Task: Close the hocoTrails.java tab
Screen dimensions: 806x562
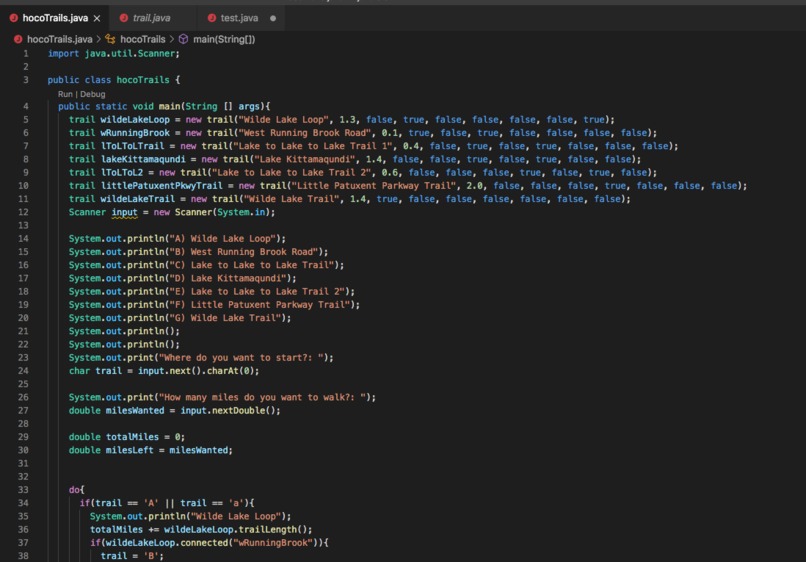Action: tap(97, 19)
